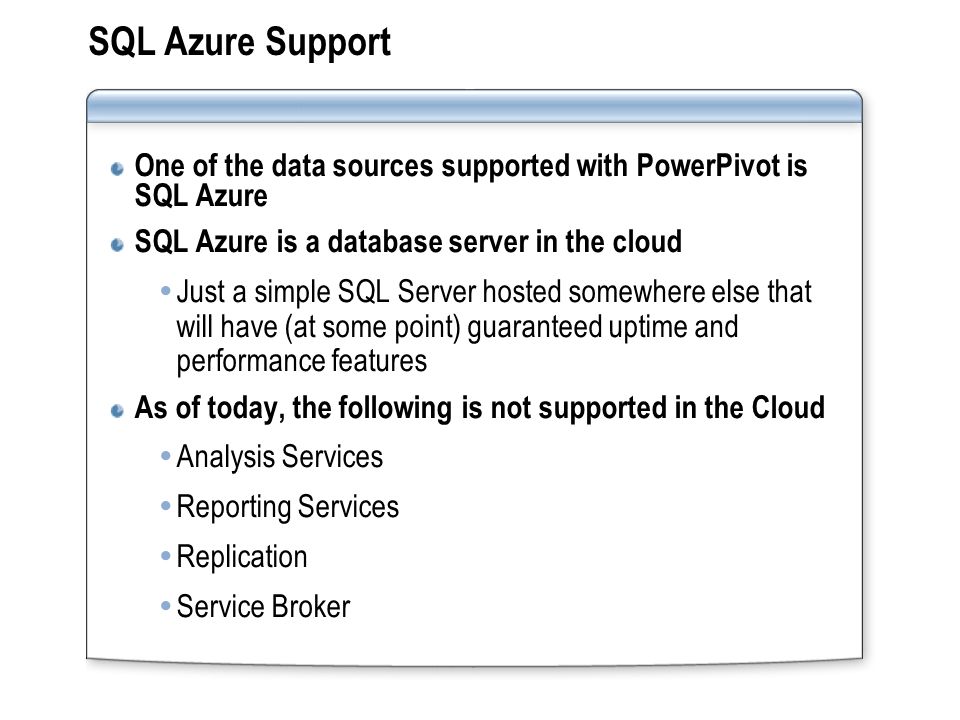Click the 'Replication' list item
The image size is (960, 720).
coord(242,558)
